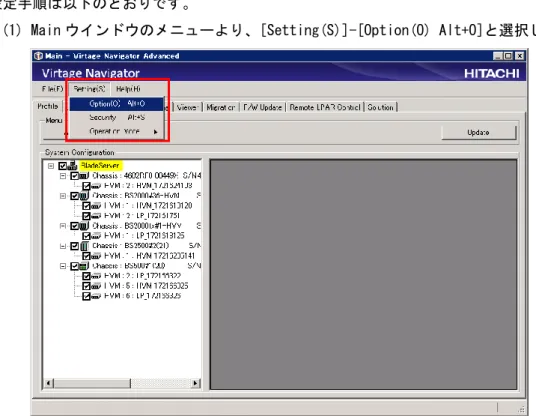Click blade icon of HVM : 5 row

[x=96, y=286]
